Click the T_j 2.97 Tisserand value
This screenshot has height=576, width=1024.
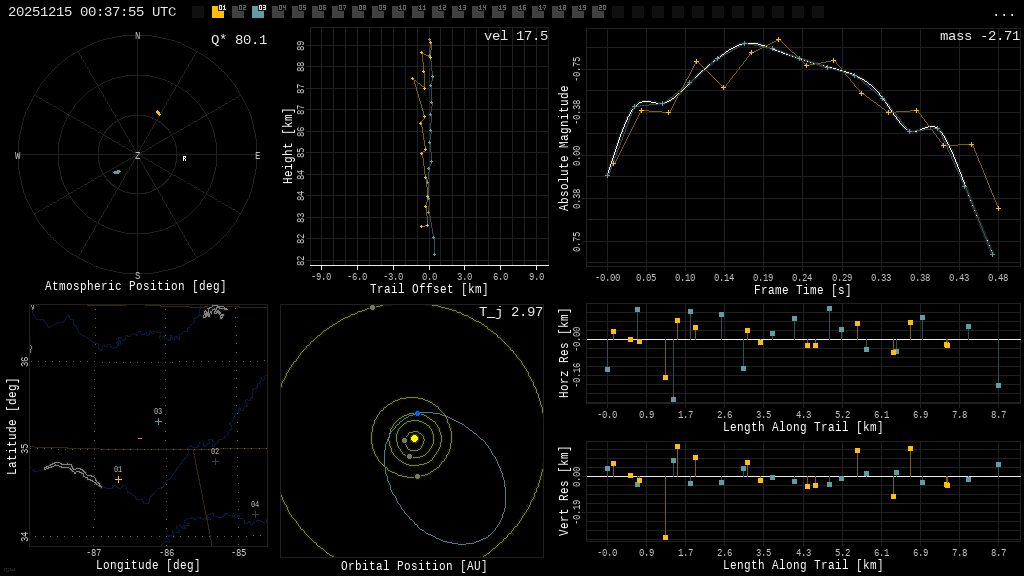(x=511, y=312)
